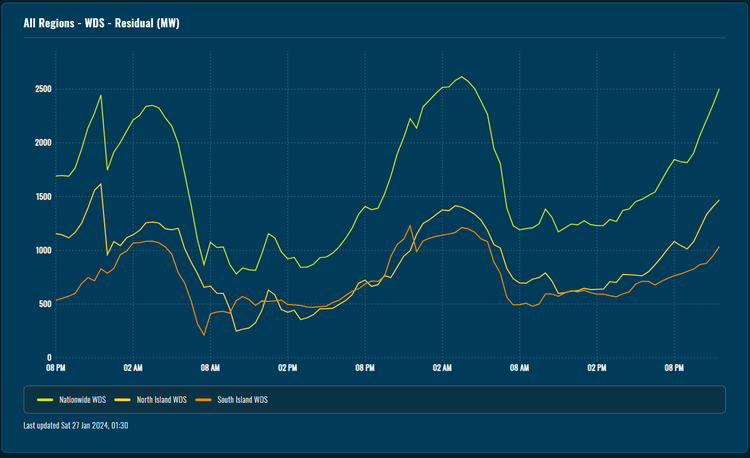This screenshot has height=458, width=750.
Task: Click the North Island WDS yellow legend swatch
Action: point(123,399)
